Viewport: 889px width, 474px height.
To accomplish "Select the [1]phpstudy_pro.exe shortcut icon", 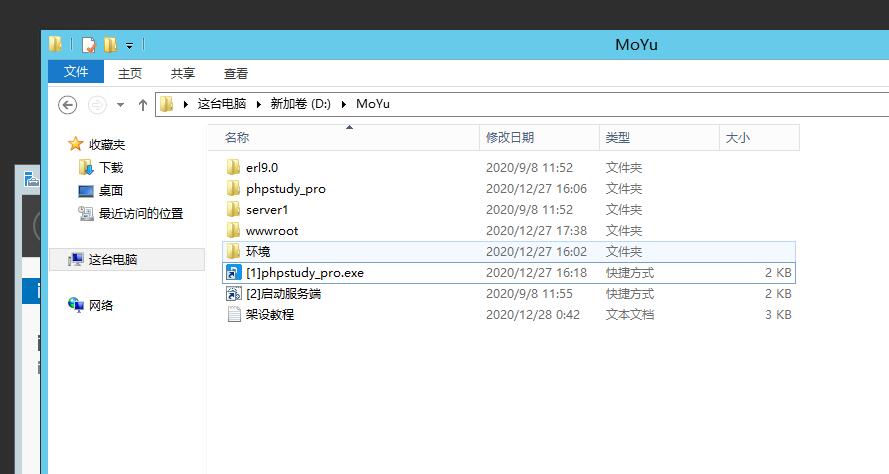I will click(234, 273).
